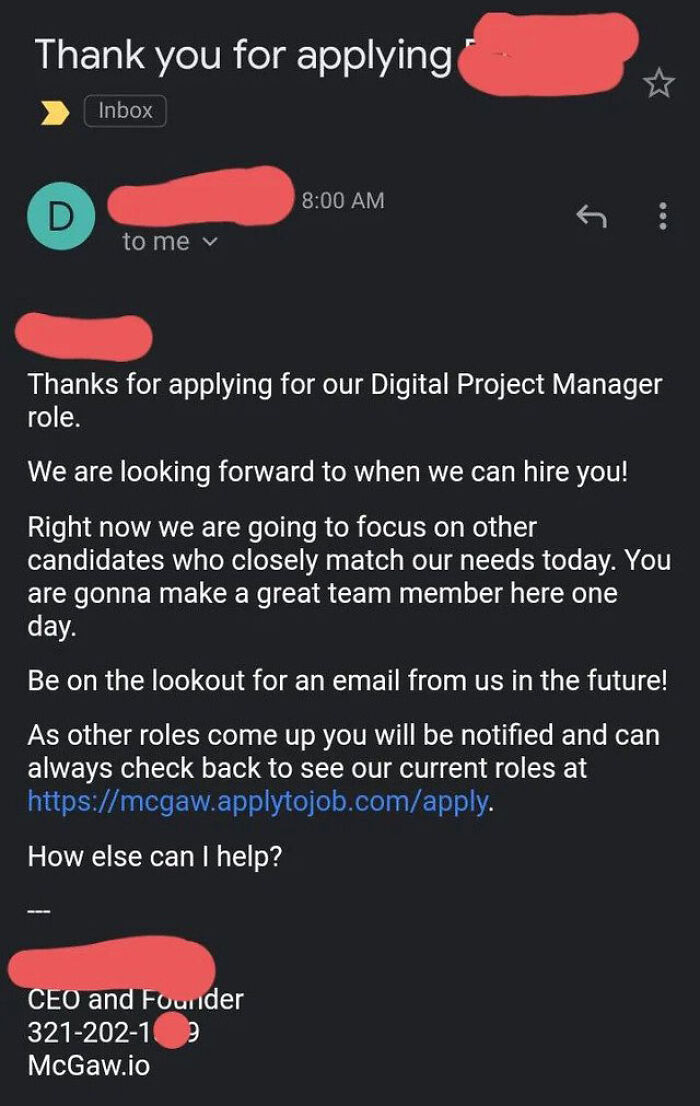Open the Inbox category from the header

click(124, 110)
